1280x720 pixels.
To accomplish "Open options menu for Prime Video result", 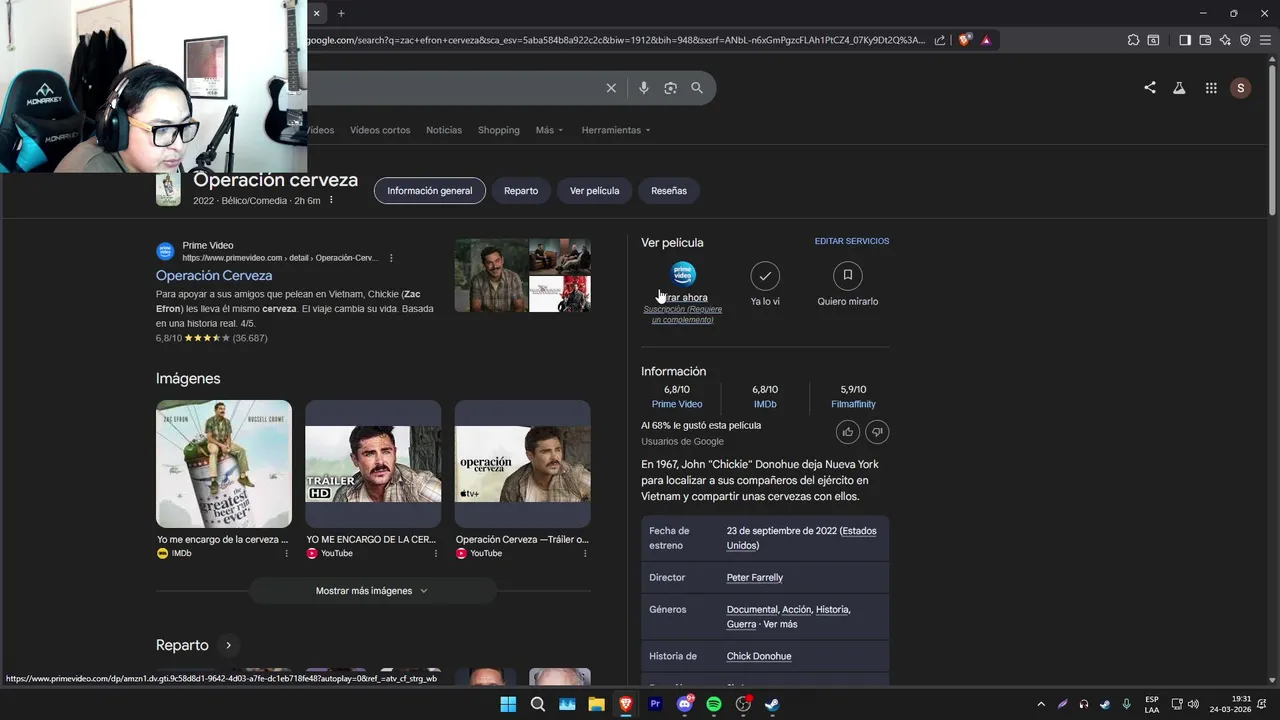I will (x=391, y=258).
